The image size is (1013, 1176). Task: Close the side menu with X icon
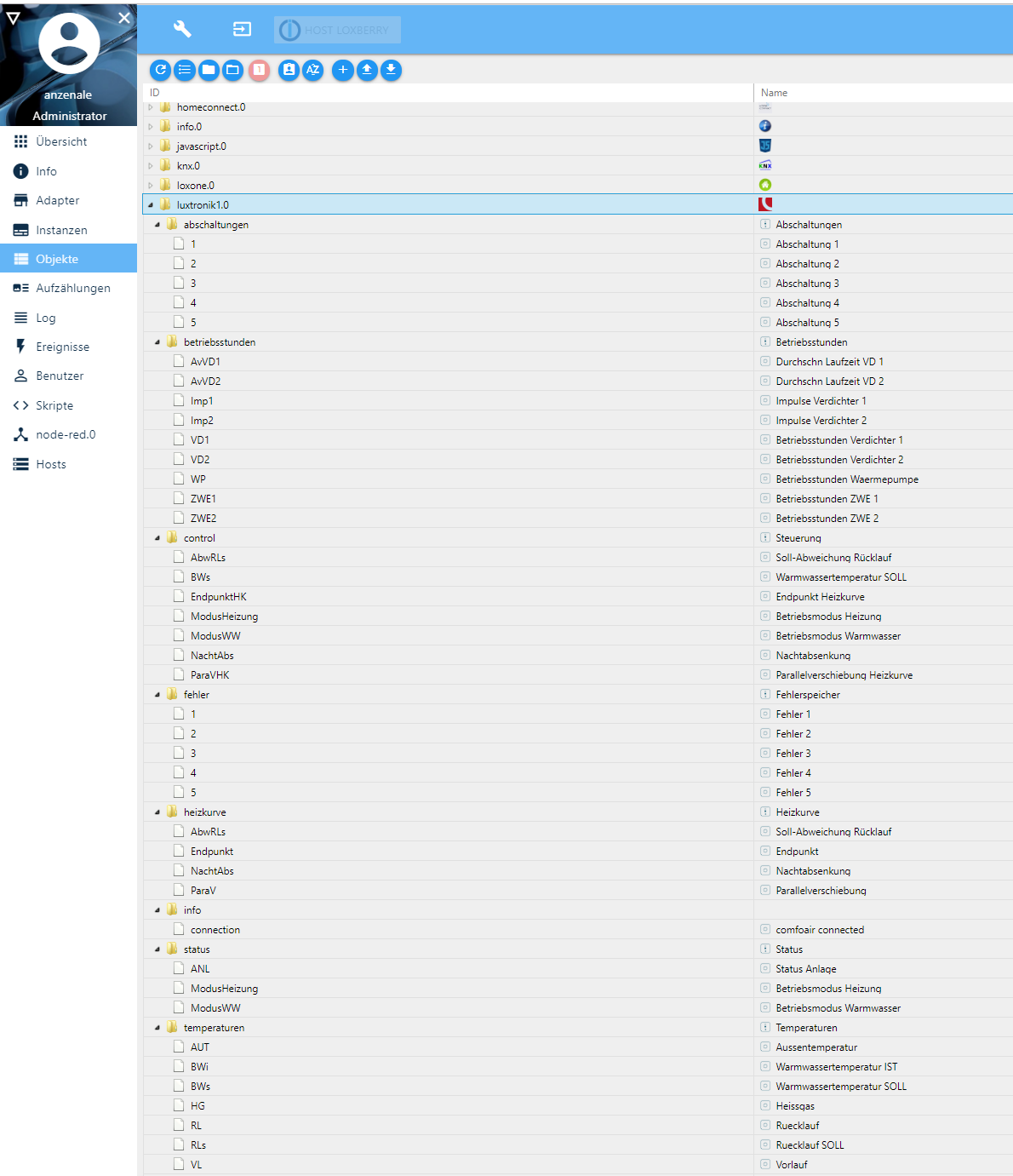(124, 17)
